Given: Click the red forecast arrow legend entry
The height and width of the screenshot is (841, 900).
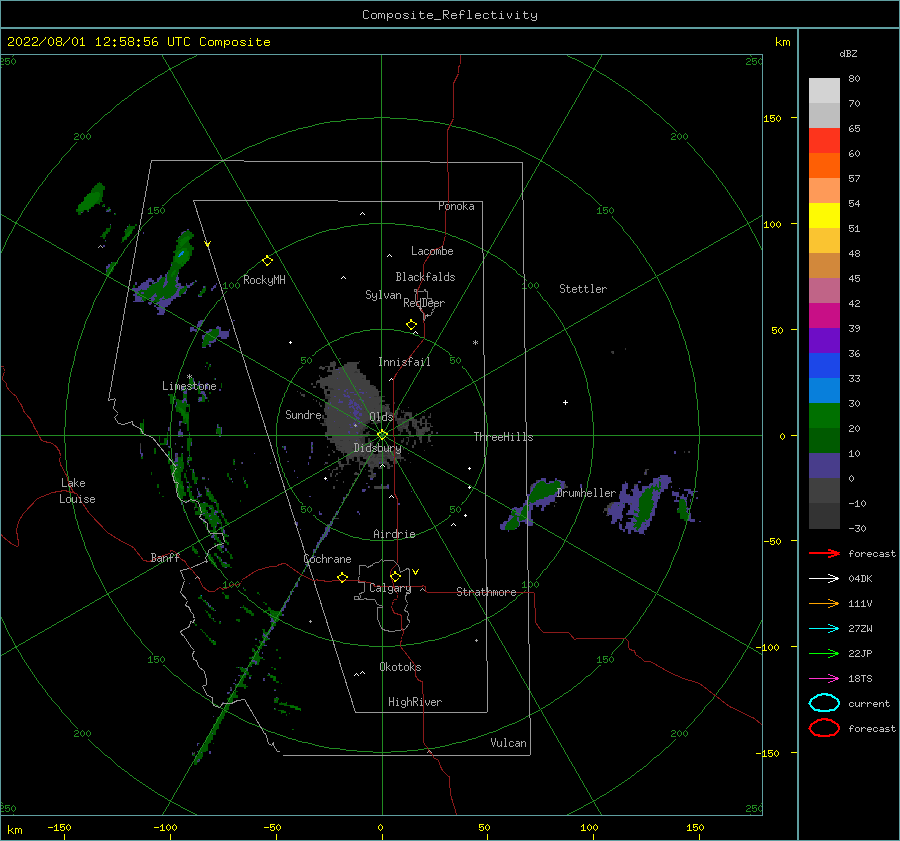Looking at the screenshot, I should point(824,553).
